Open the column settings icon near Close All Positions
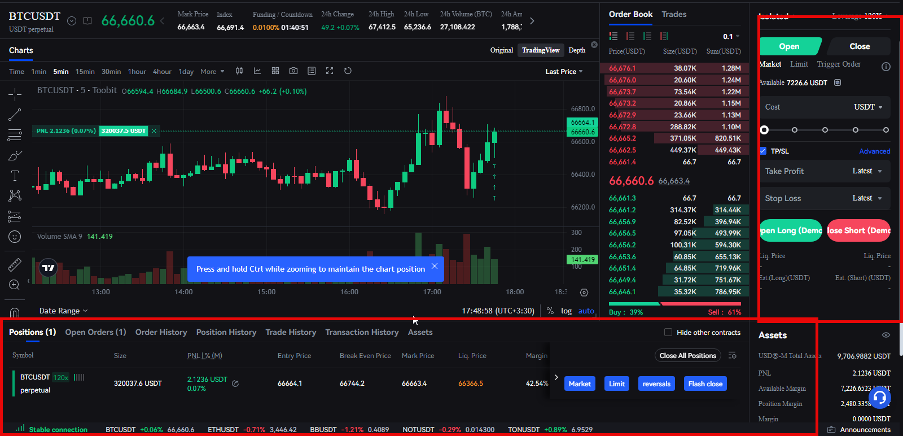 point(733,356)
